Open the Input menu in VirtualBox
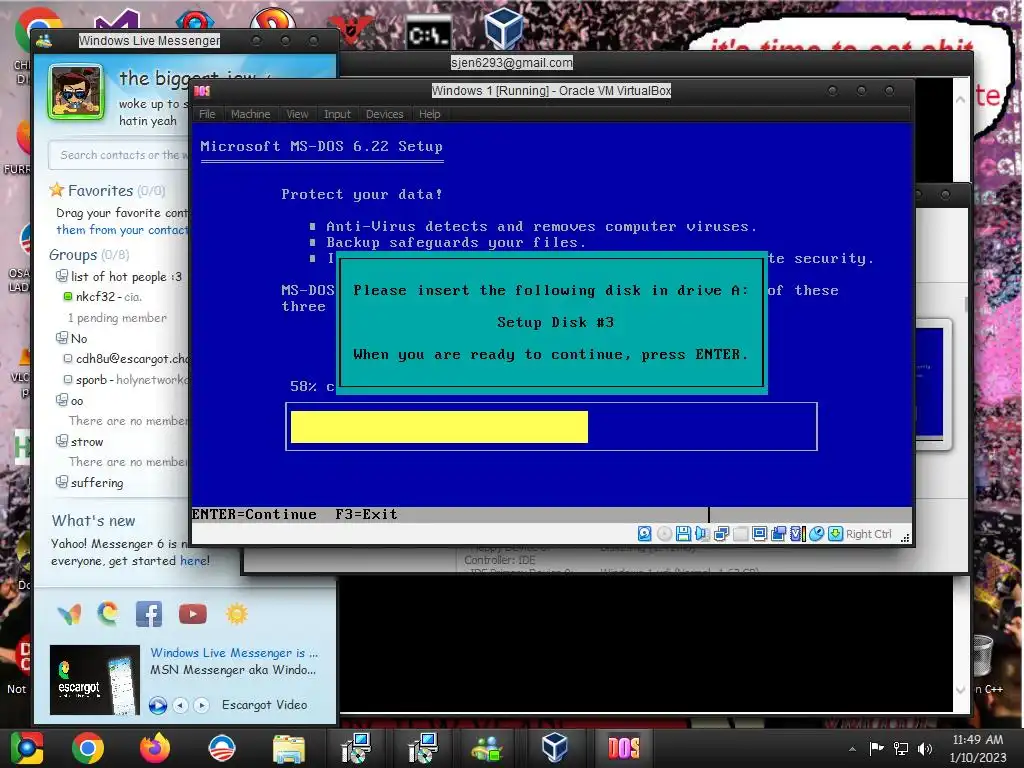Image resolution: width=1024 pixels, height=768 pixels. [x=337, y=114]
